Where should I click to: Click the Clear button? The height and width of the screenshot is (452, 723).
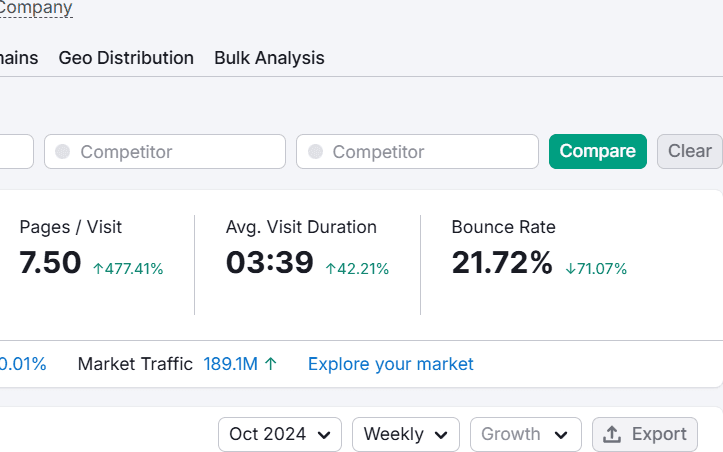689,151
